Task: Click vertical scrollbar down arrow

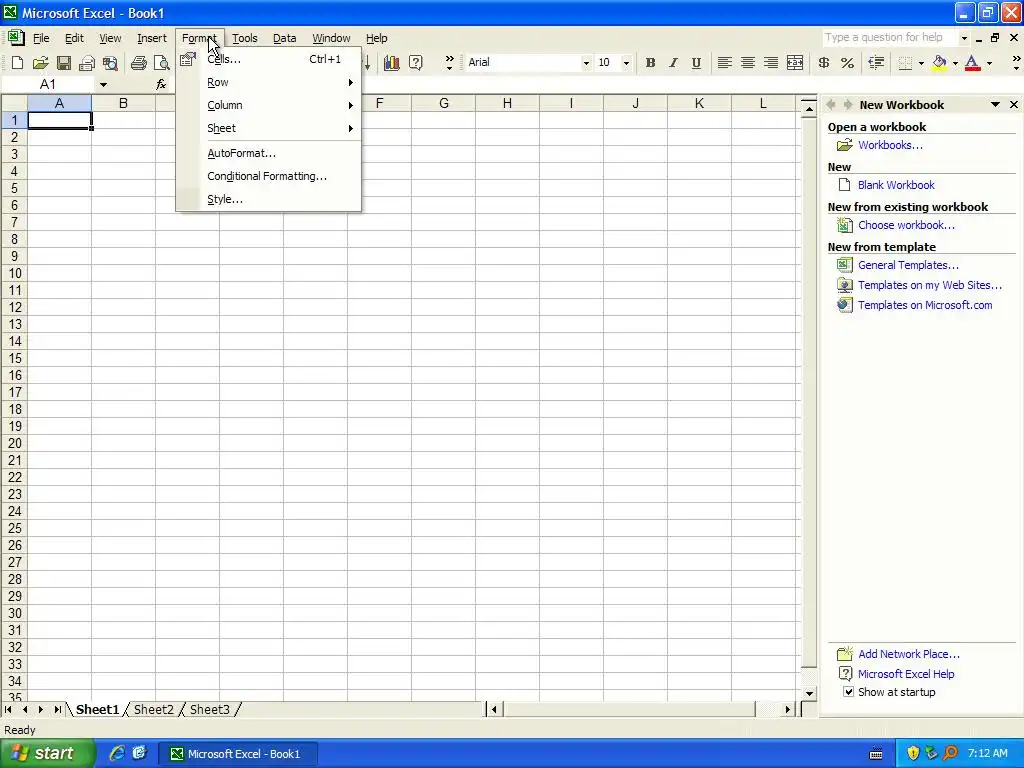Action: pos(809,694)
